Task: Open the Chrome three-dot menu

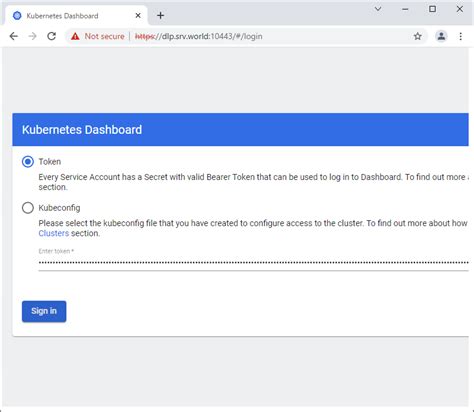Action: click(460, 36)
